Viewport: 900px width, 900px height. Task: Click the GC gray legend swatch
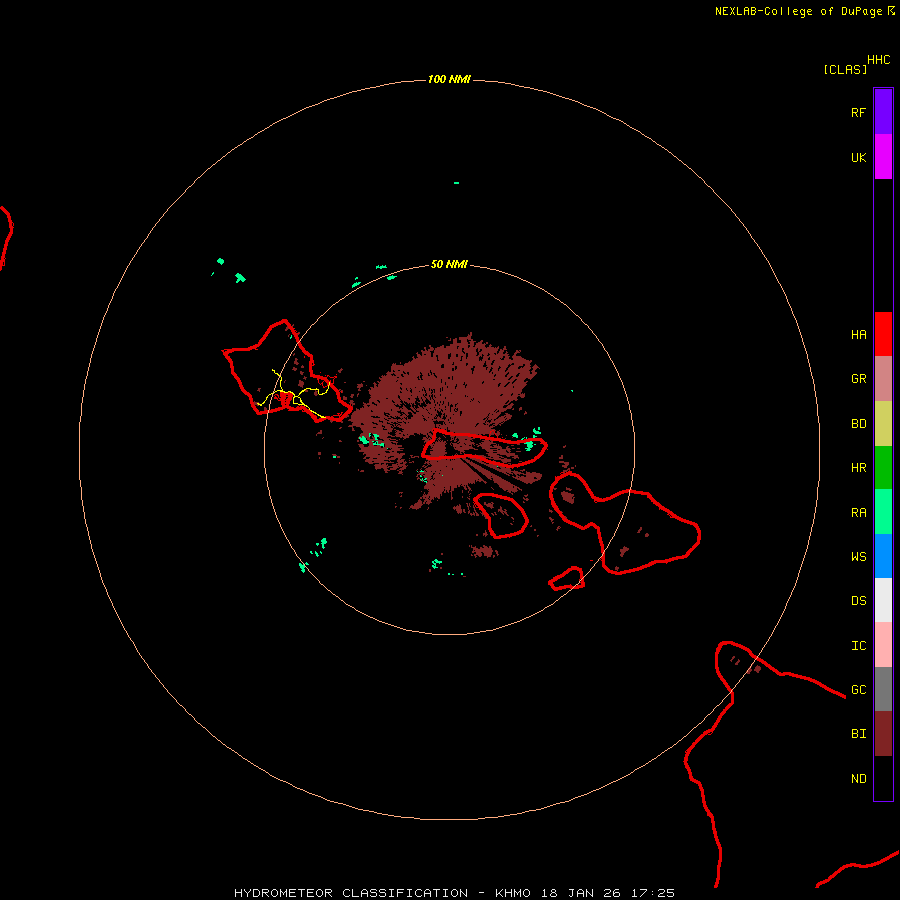pyautogui.click(x=883, y=689)
